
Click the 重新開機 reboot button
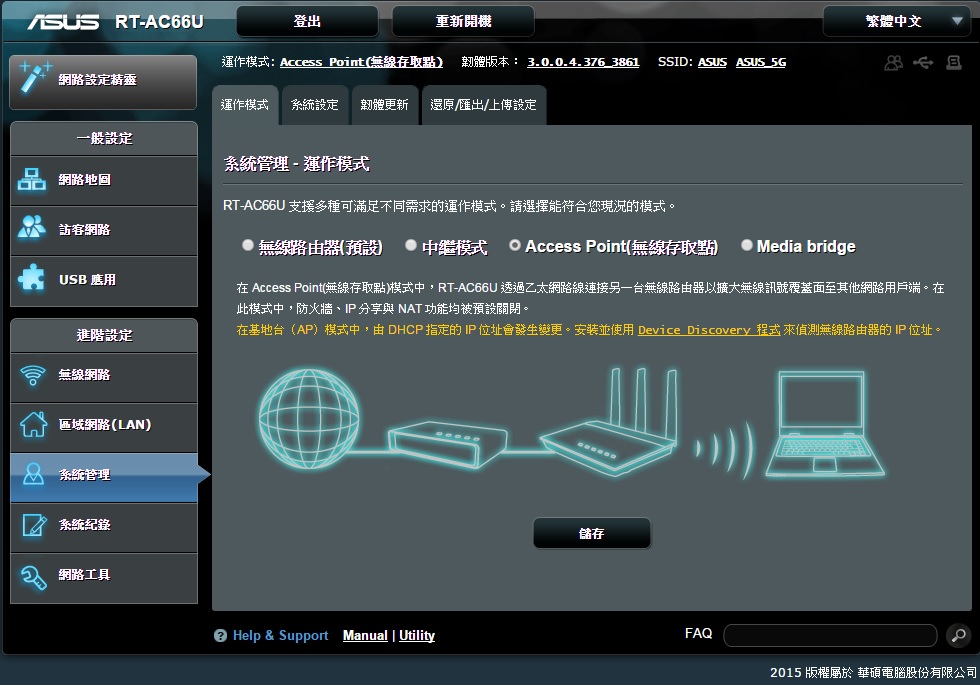click(x=463, y=21)
